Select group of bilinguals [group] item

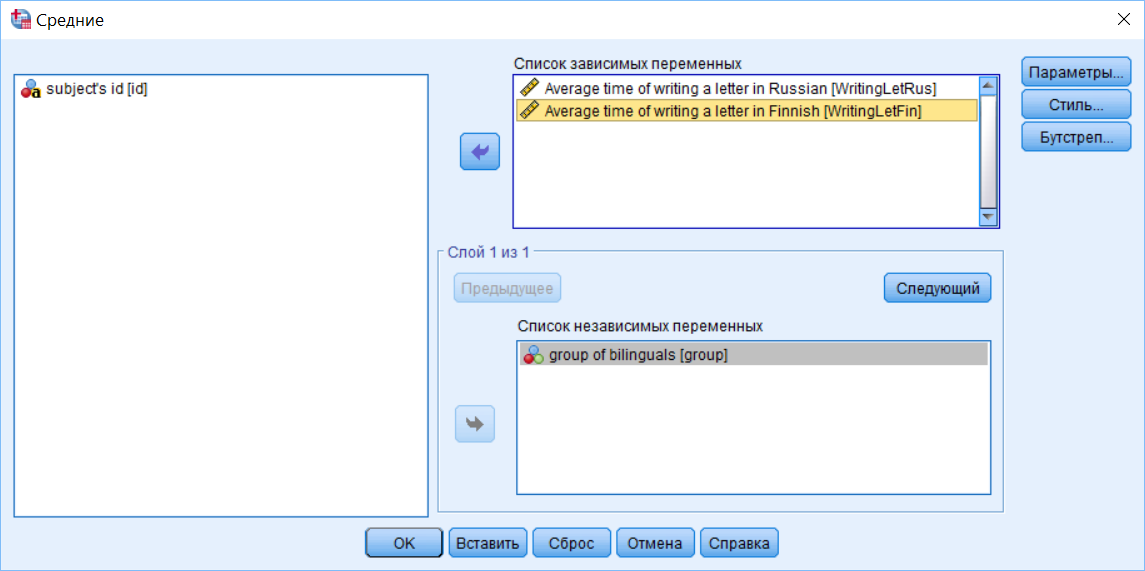coord(754,355)
